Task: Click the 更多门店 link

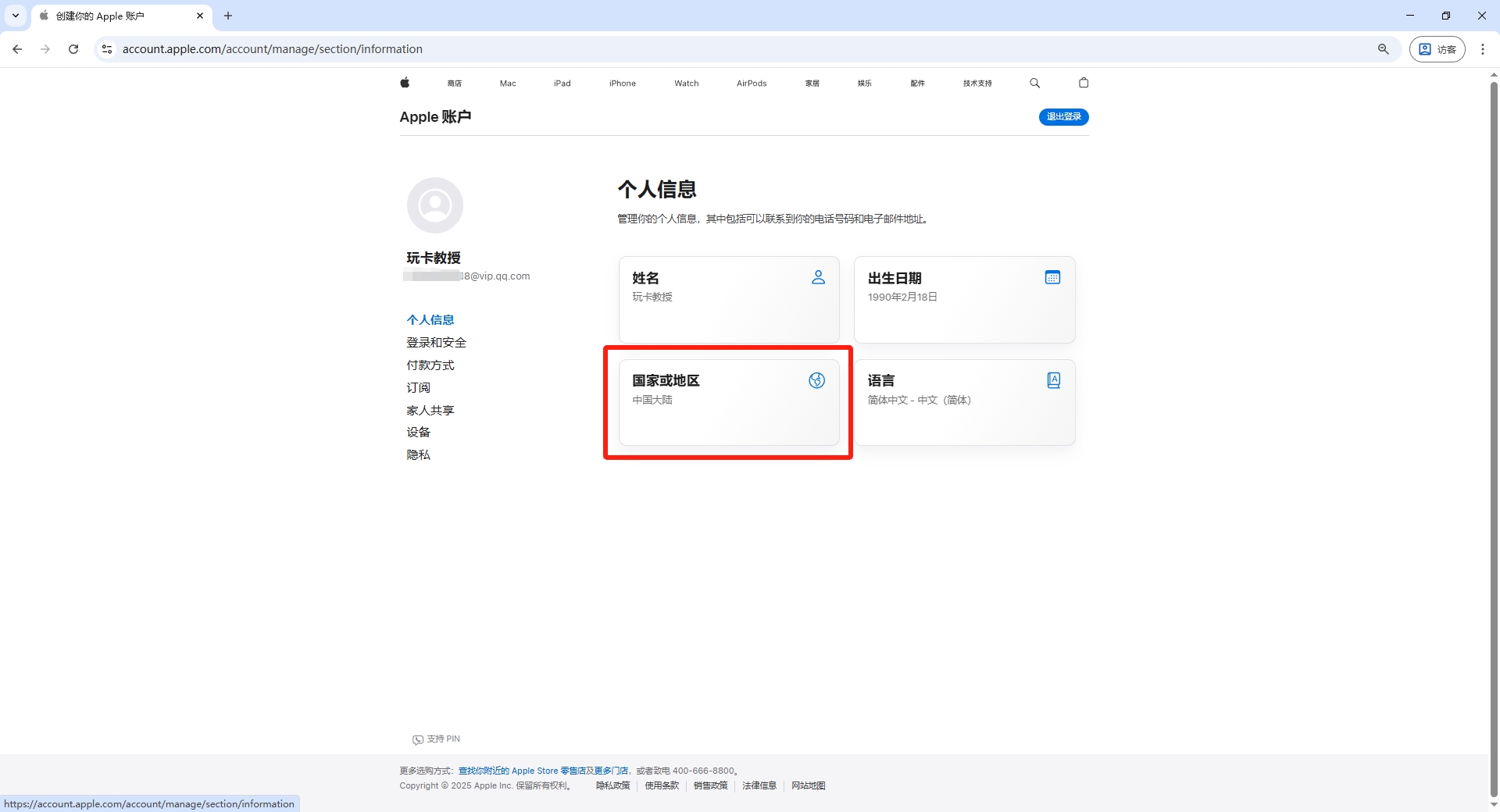Action: coord(611,771)
